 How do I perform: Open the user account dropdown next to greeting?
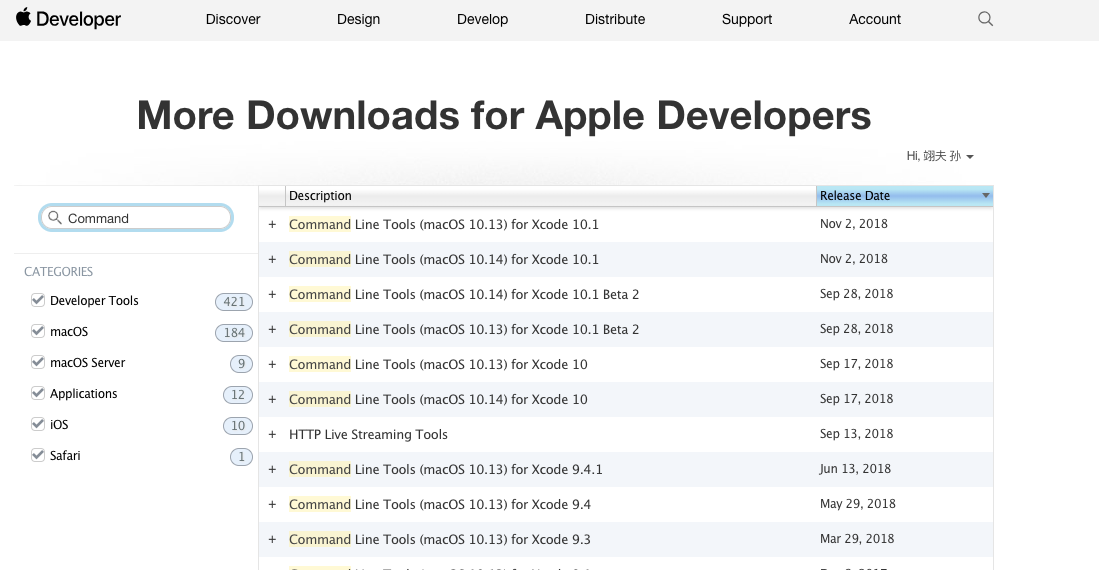970,157
